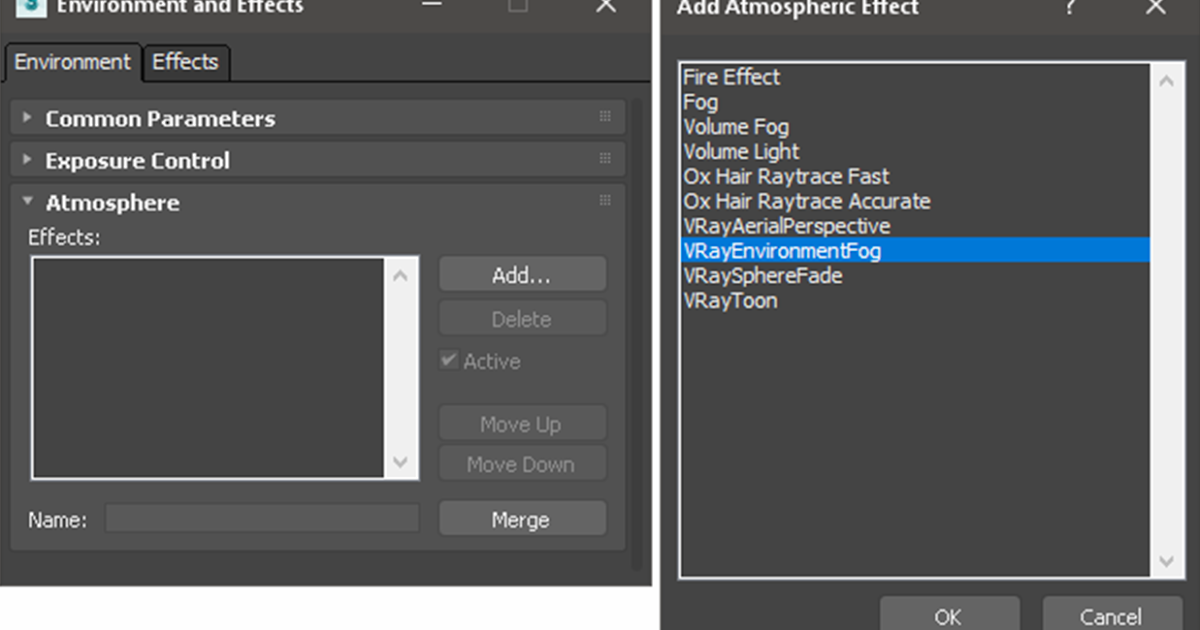The image size is (1200, 630).
Task: Switch to the Effects tab
Action: click(x=186, y=62)
